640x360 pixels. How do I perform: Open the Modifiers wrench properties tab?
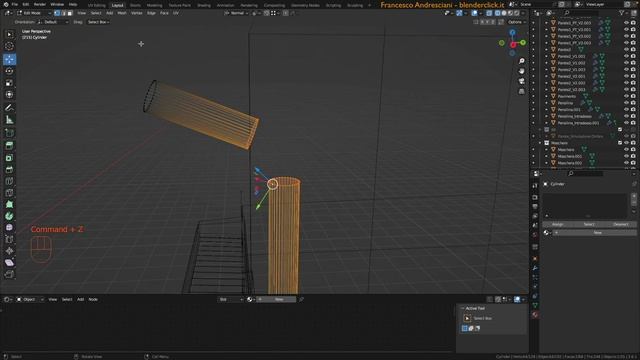535,268
